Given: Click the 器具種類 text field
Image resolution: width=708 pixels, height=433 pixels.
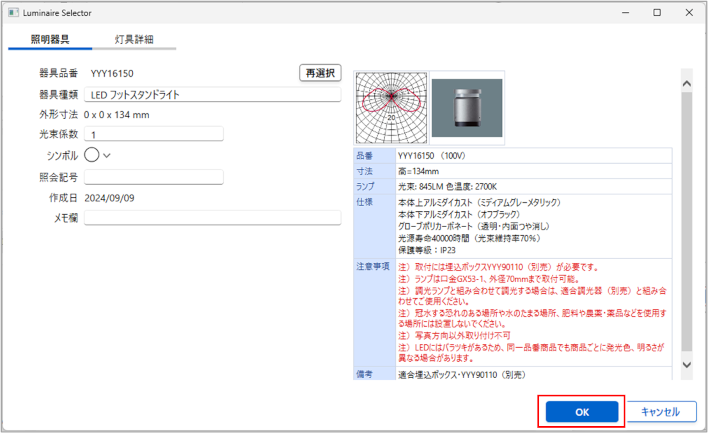Looking at the screenshot, I should tap(213, 95).
